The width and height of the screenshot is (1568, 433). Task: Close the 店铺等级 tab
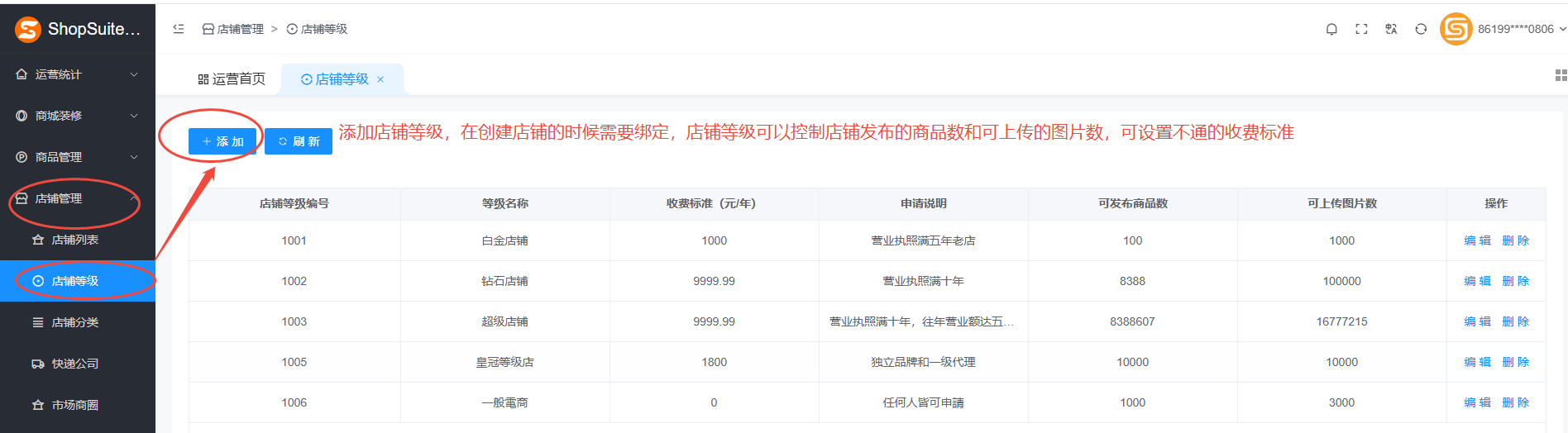point(380,79)
